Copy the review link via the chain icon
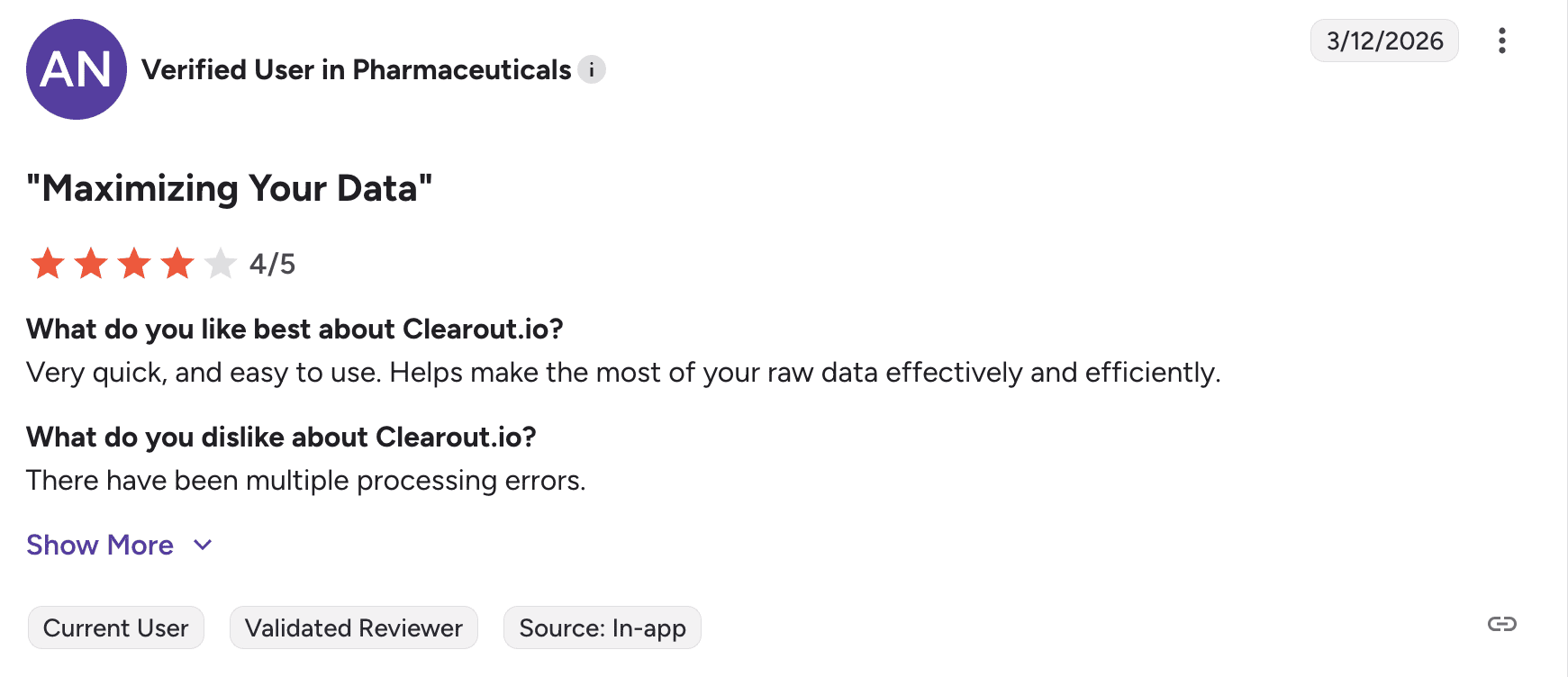This screenshot has width=1568, height=677. click(1501, 624)
